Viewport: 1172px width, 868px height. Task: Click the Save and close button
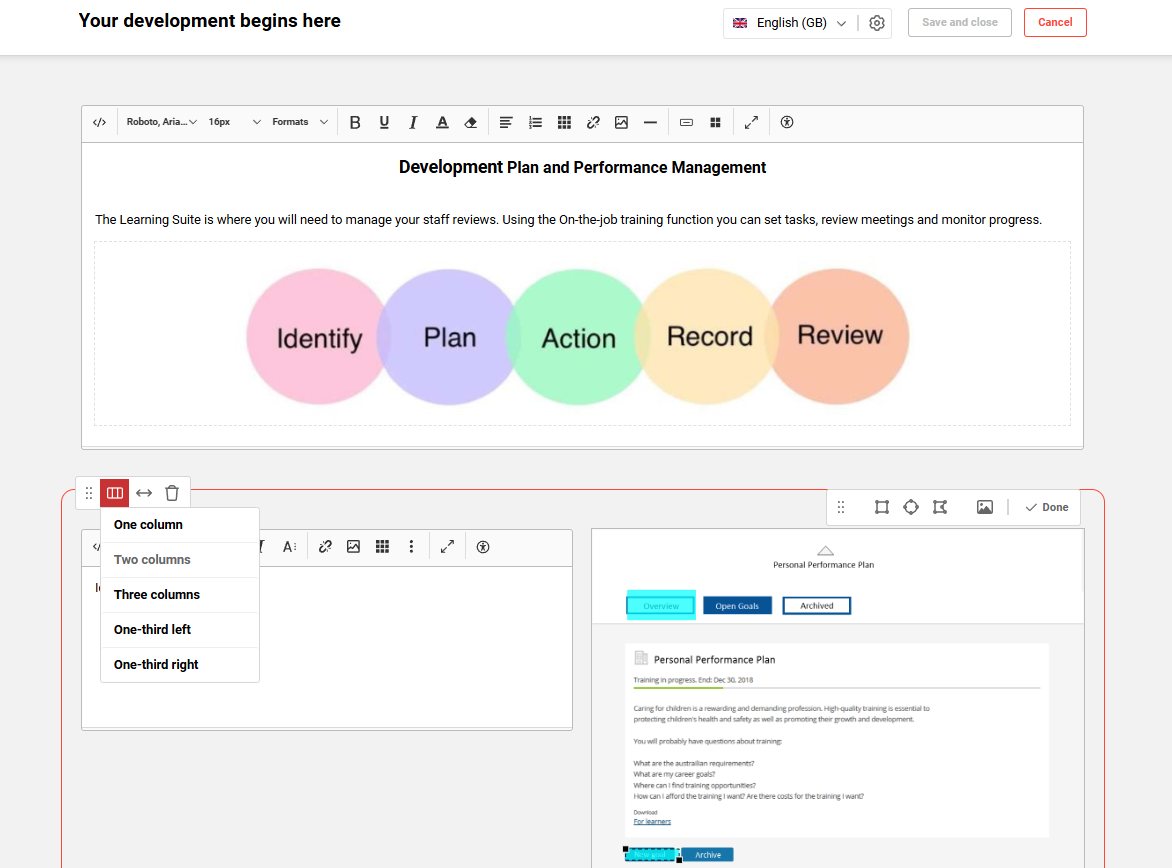(959, 22)
